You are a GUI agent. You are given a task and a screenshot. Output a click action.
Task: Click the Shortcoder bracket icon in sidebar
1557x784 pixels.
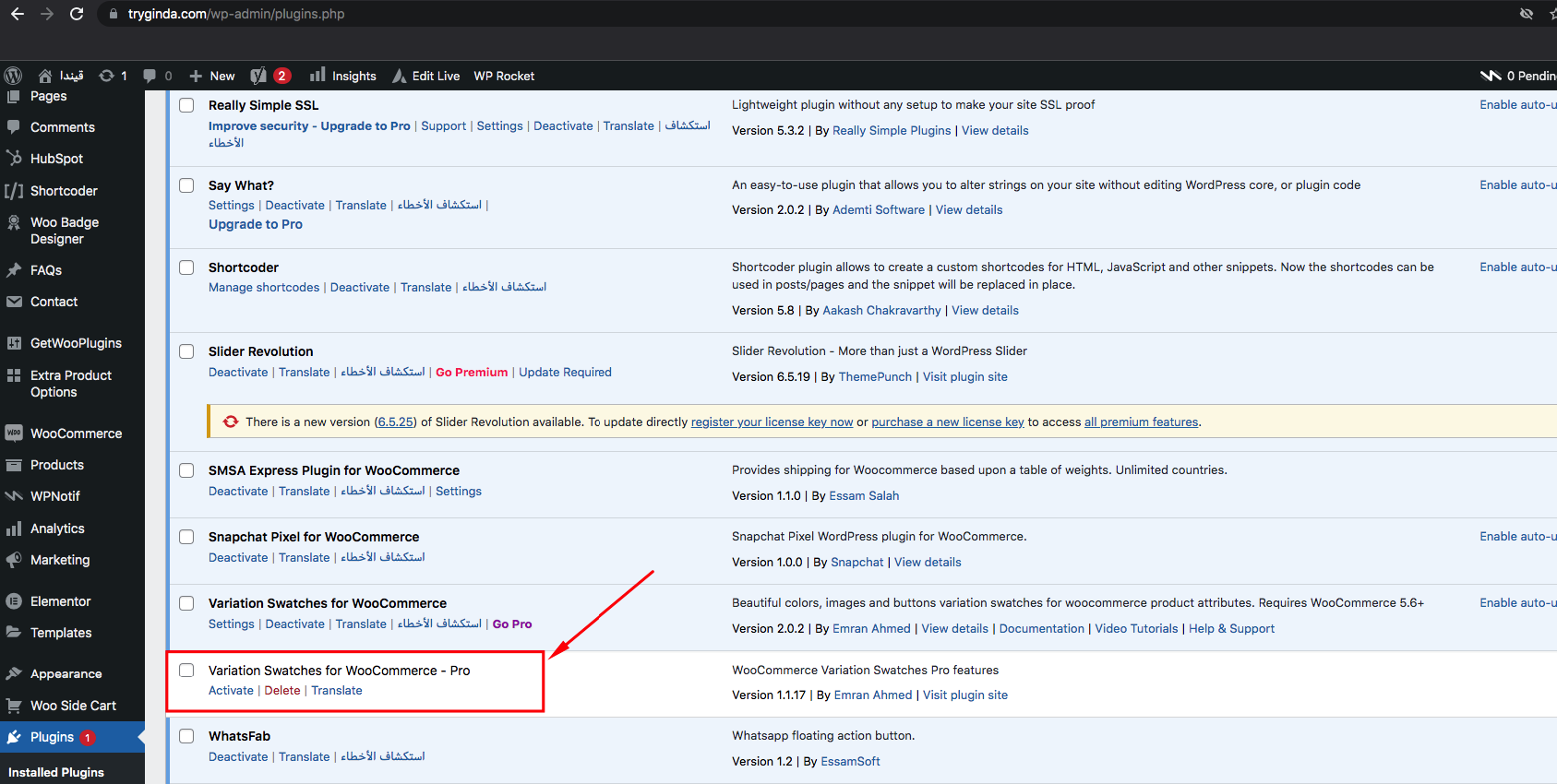14,191
